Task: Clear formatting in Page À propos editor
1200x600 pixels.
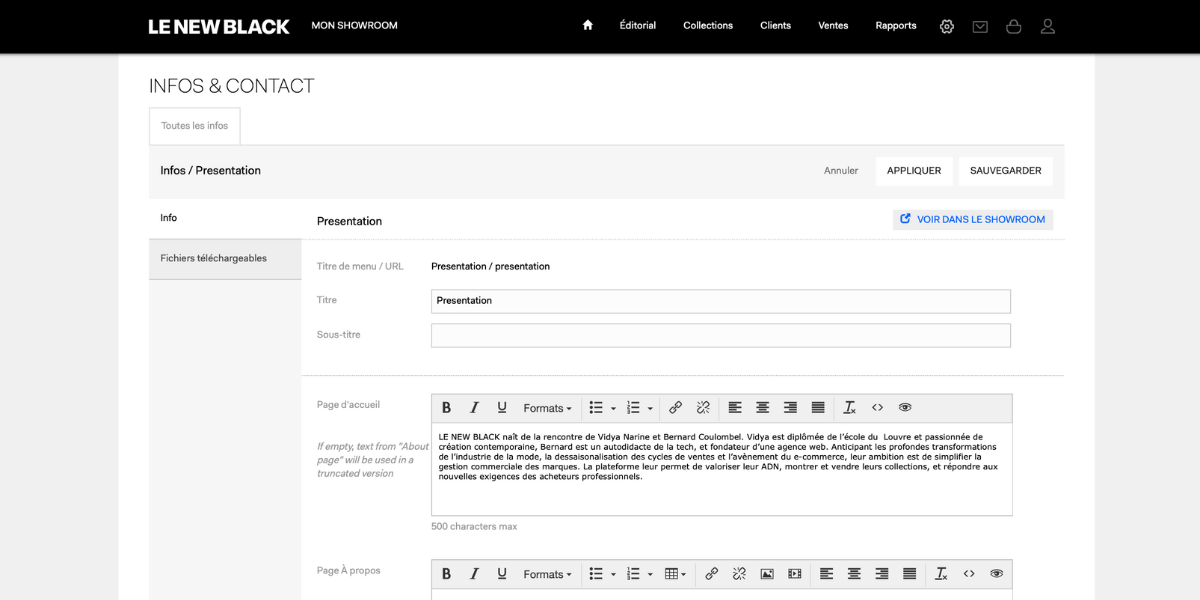Action: (941, 574)
